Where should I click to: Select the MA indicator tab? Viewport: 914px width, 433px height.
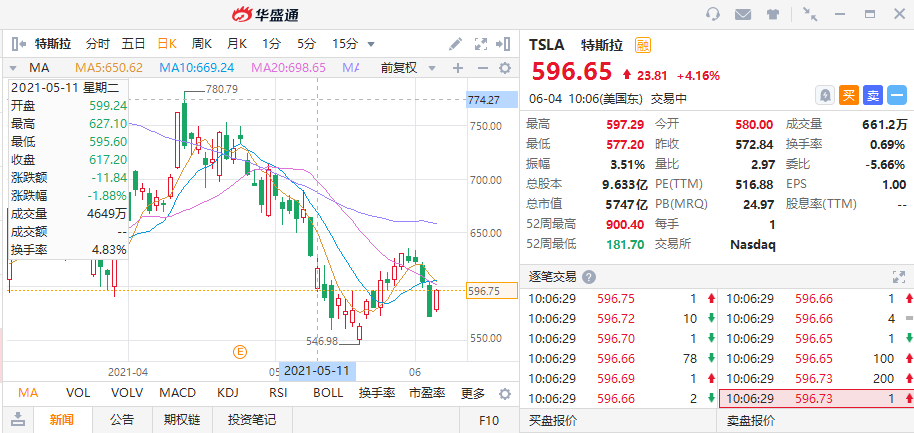pos(28,393)
